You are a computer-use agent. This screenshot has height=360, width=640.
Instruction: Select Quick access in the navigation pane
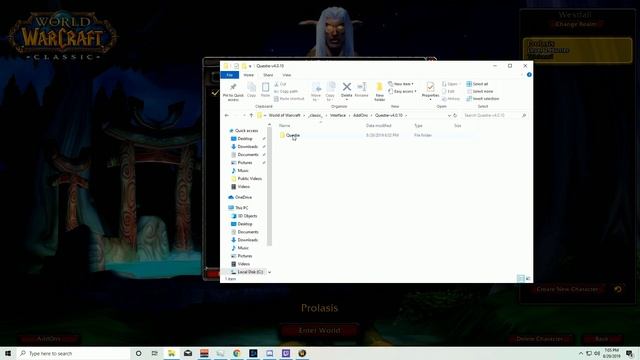tap(243, 131)
